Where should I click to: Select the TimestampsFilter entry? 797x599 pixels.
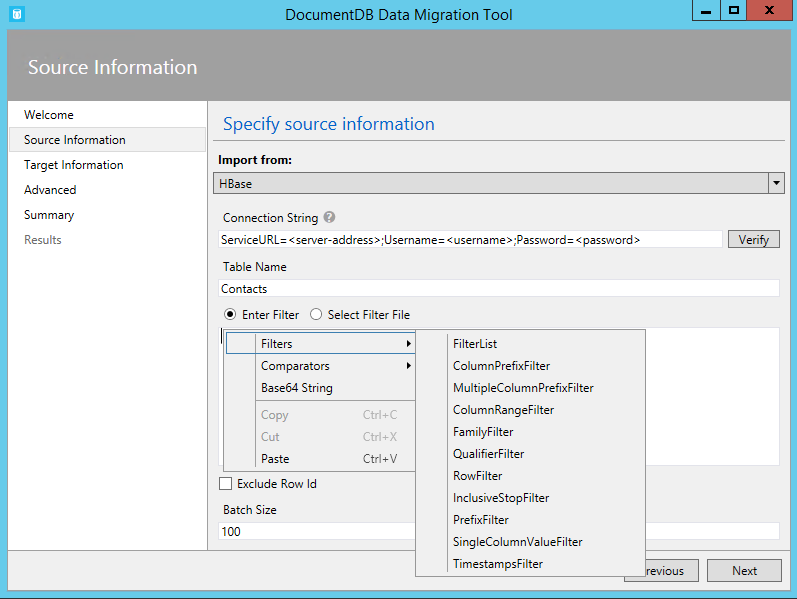pos(497,564)
